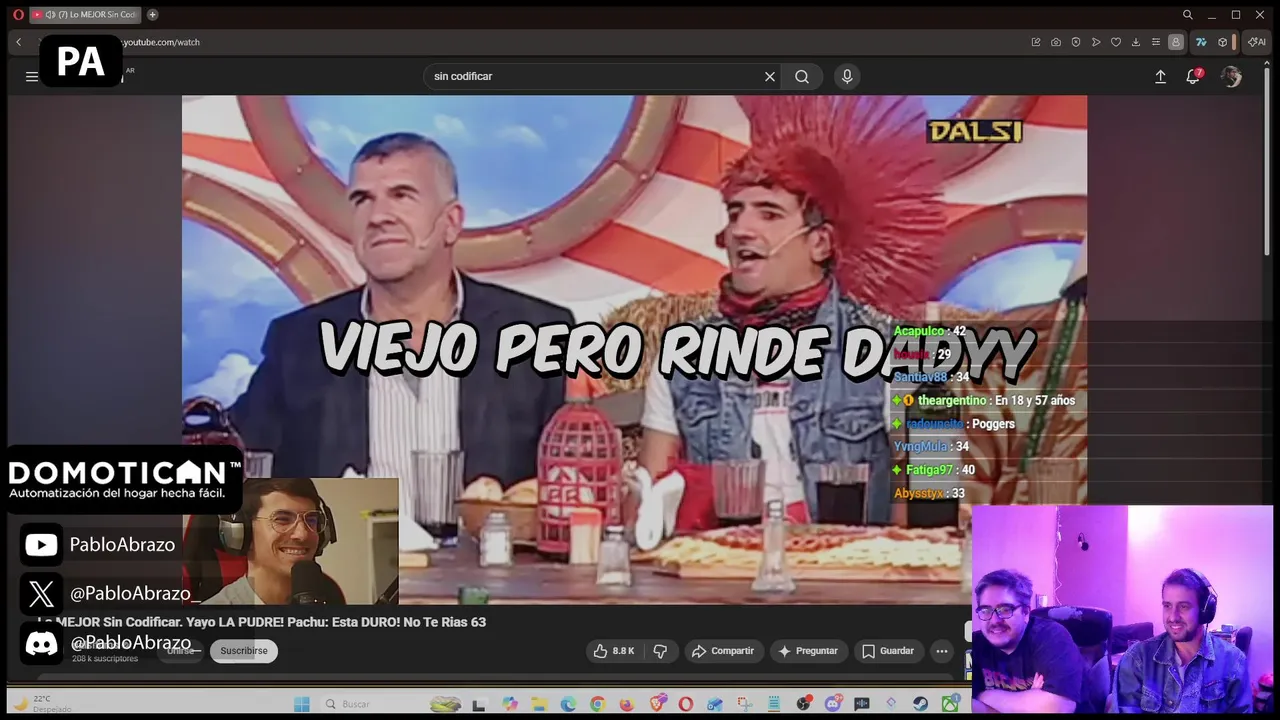The height and width of the screenshot is (720, 1280).
Task: Open Opera's Easy Setup sliders icon
Action: coord(1156,42)
